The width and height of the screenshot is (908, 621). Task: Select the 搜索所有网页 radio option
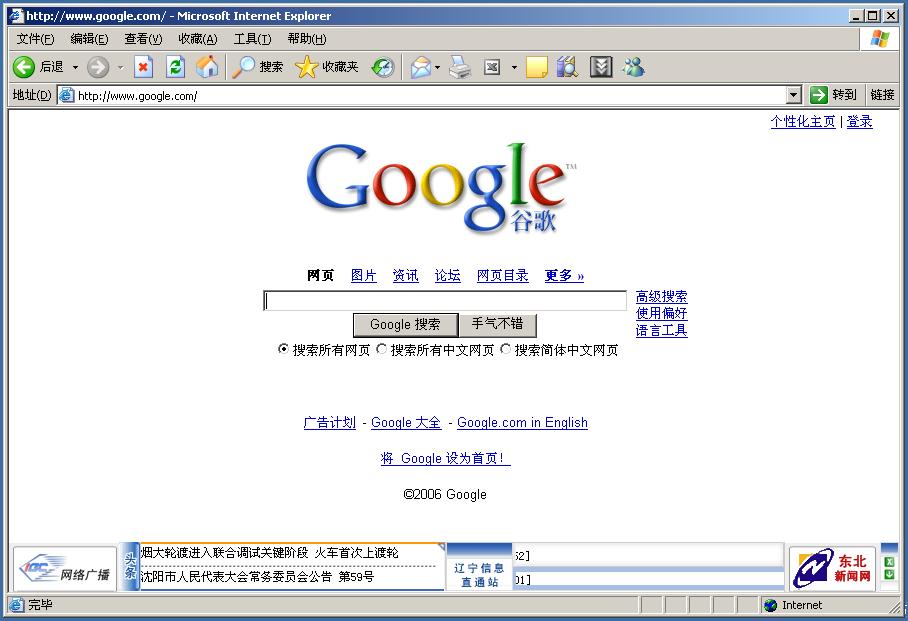click(x=283, y=349)
